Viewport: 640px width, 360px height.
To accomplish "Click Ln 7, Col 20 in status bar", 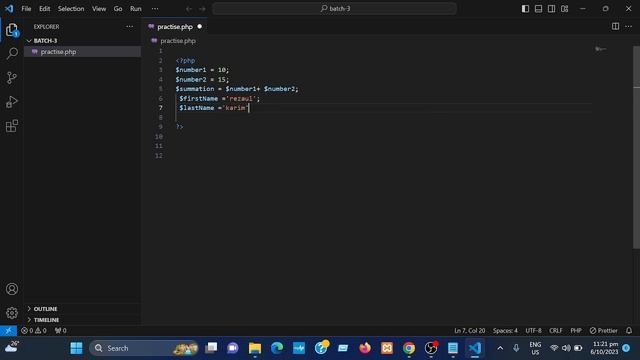I will click(469, 331).
